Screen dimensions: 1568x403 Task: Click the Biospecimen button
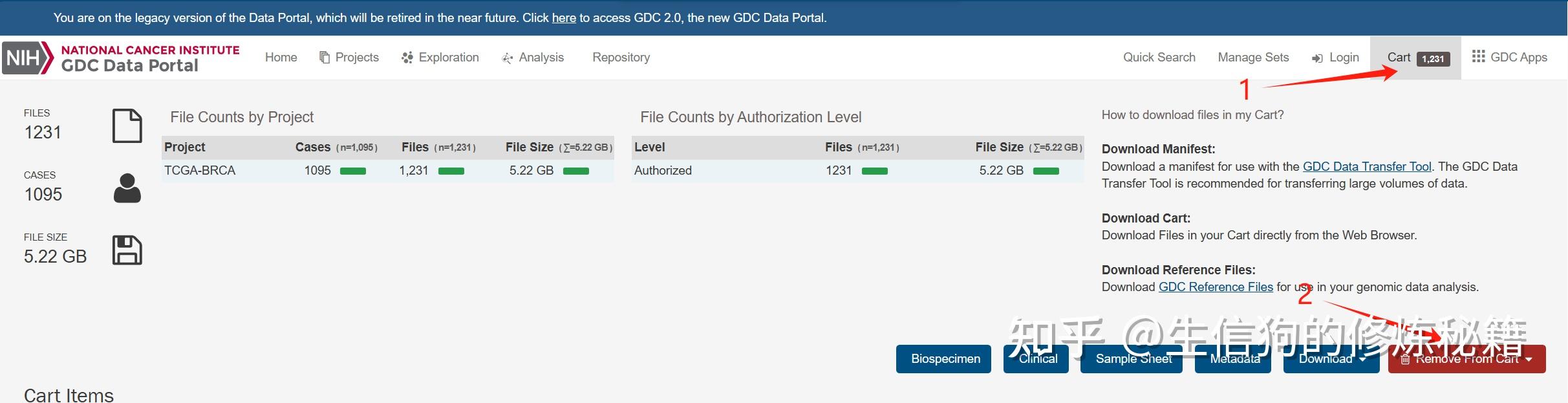[945, 359]
